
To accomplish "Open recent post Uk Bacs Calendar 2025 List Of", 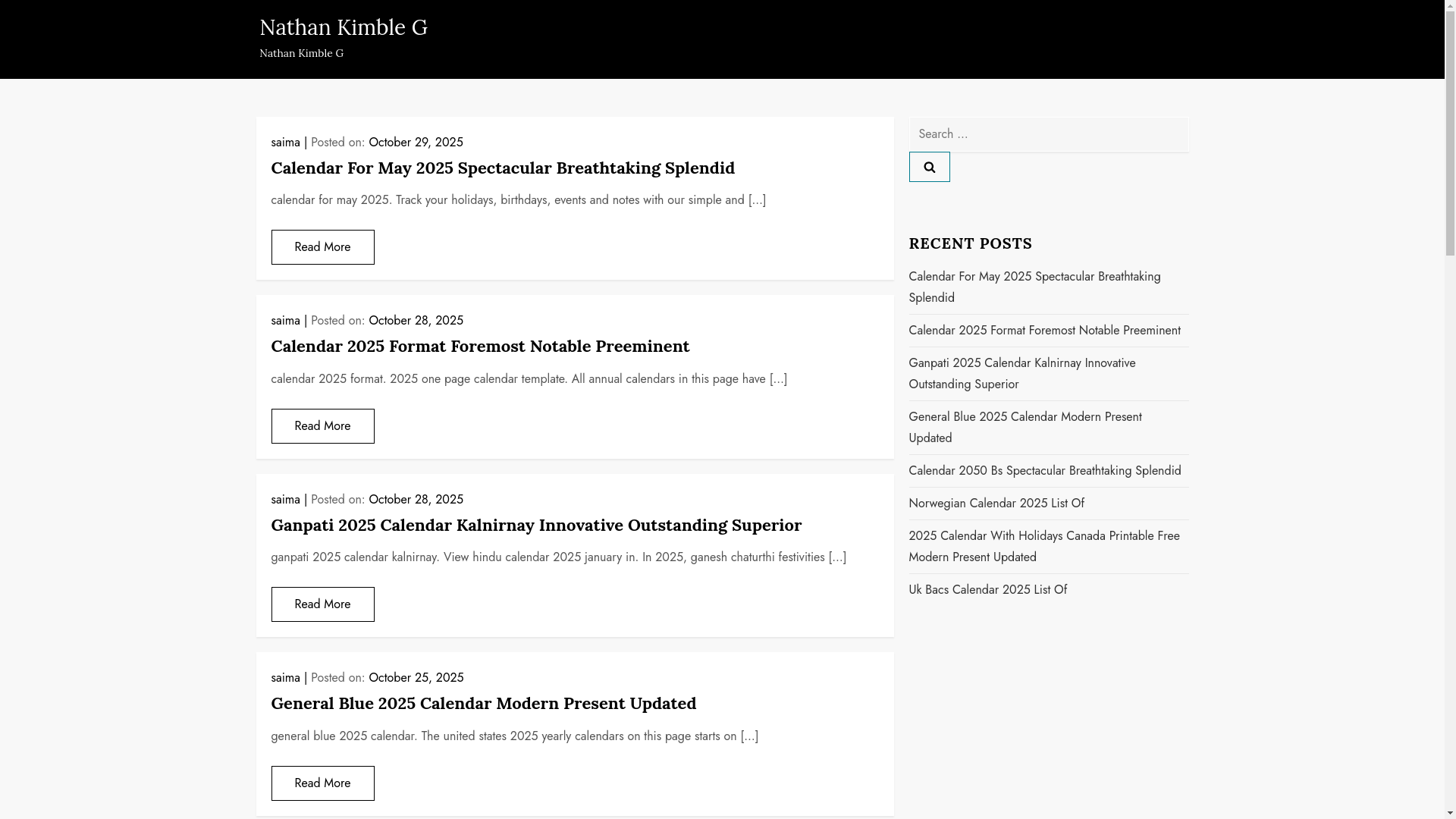I will [x=987, y=590].
